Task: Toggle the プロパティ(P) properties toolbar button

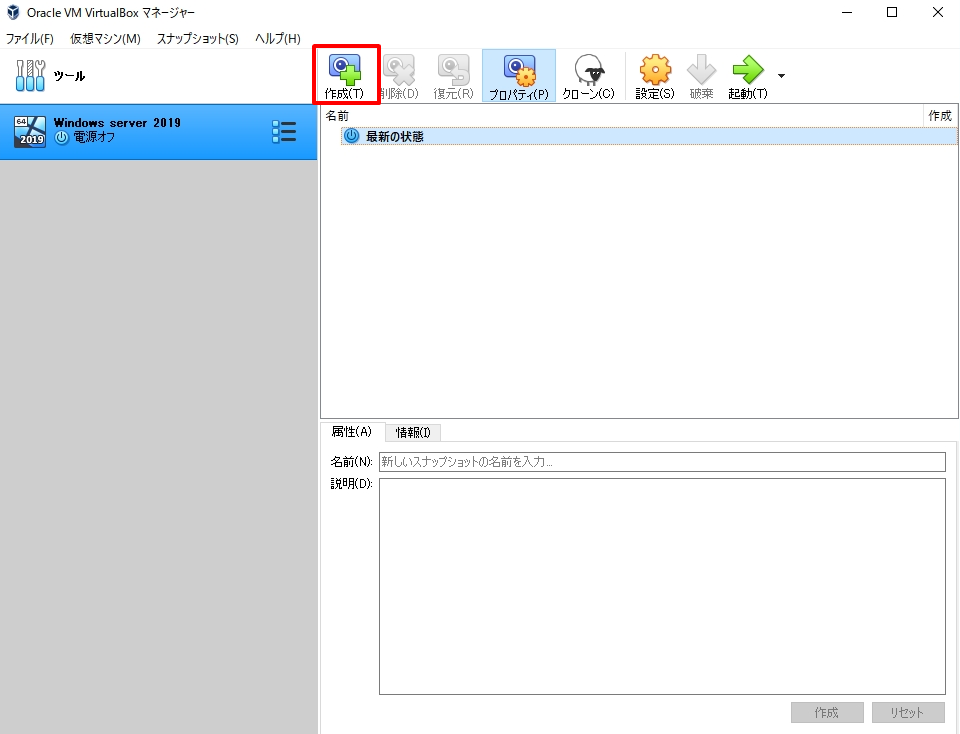Action: coord(519,76)
